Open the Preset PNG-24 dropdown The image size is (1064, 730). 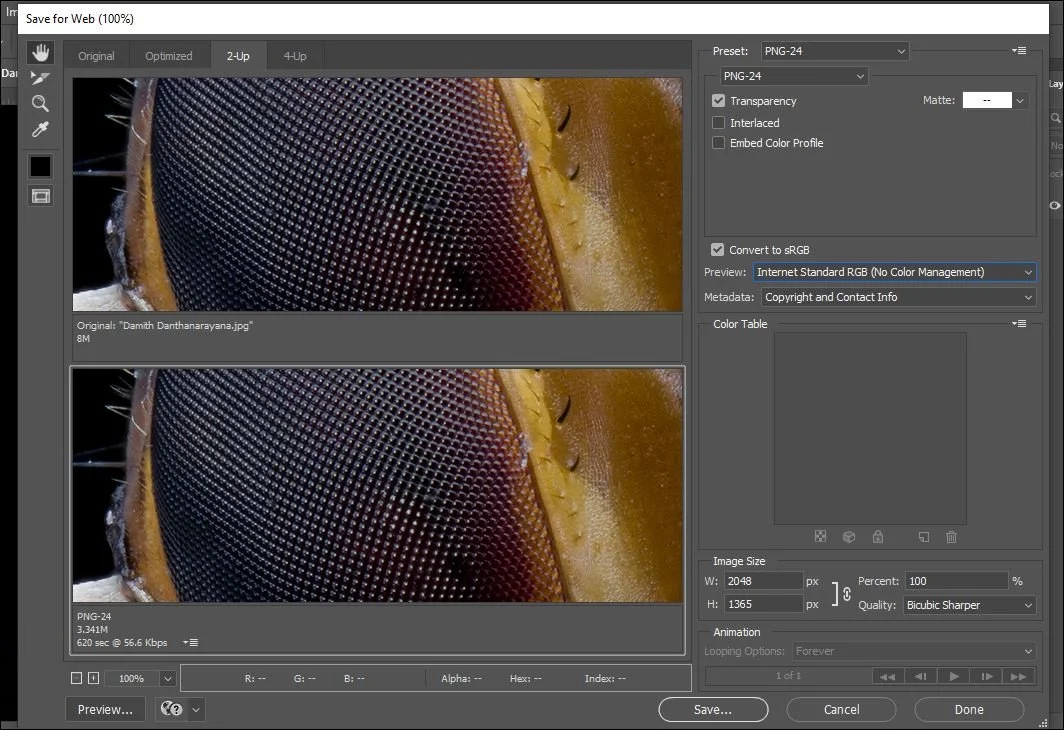pyautogui.click(x=835, y=50)
